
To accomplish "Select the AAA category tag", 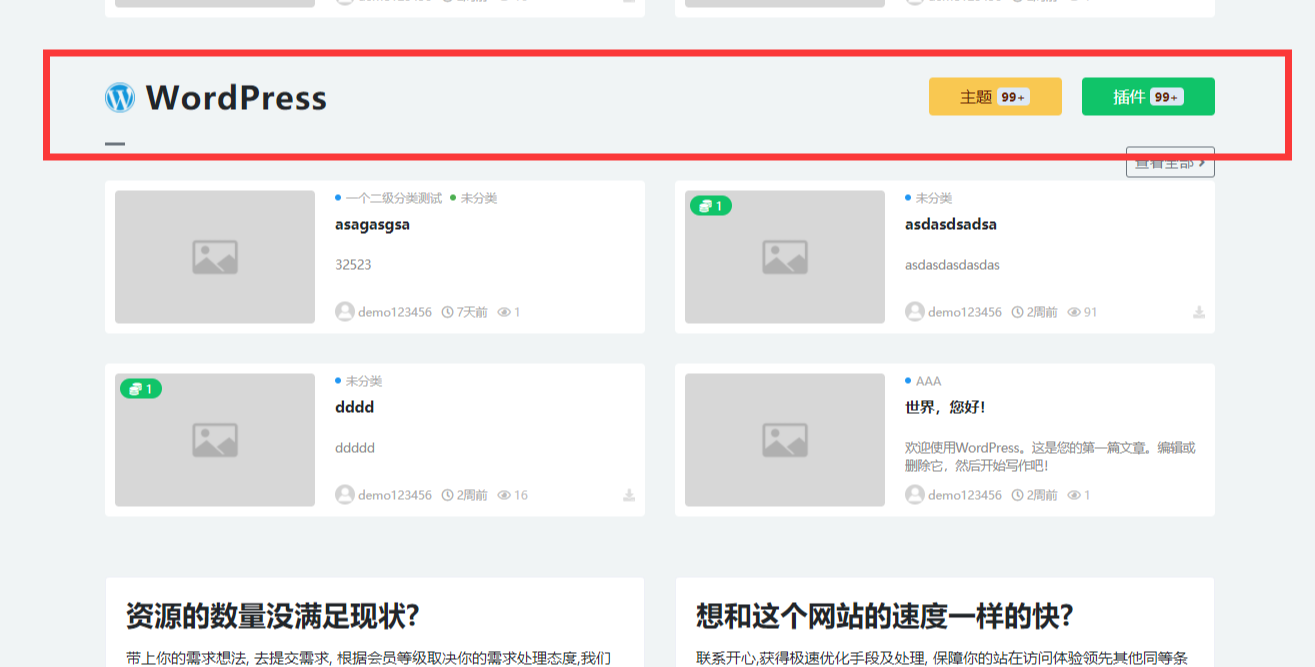I will [928, 381].
